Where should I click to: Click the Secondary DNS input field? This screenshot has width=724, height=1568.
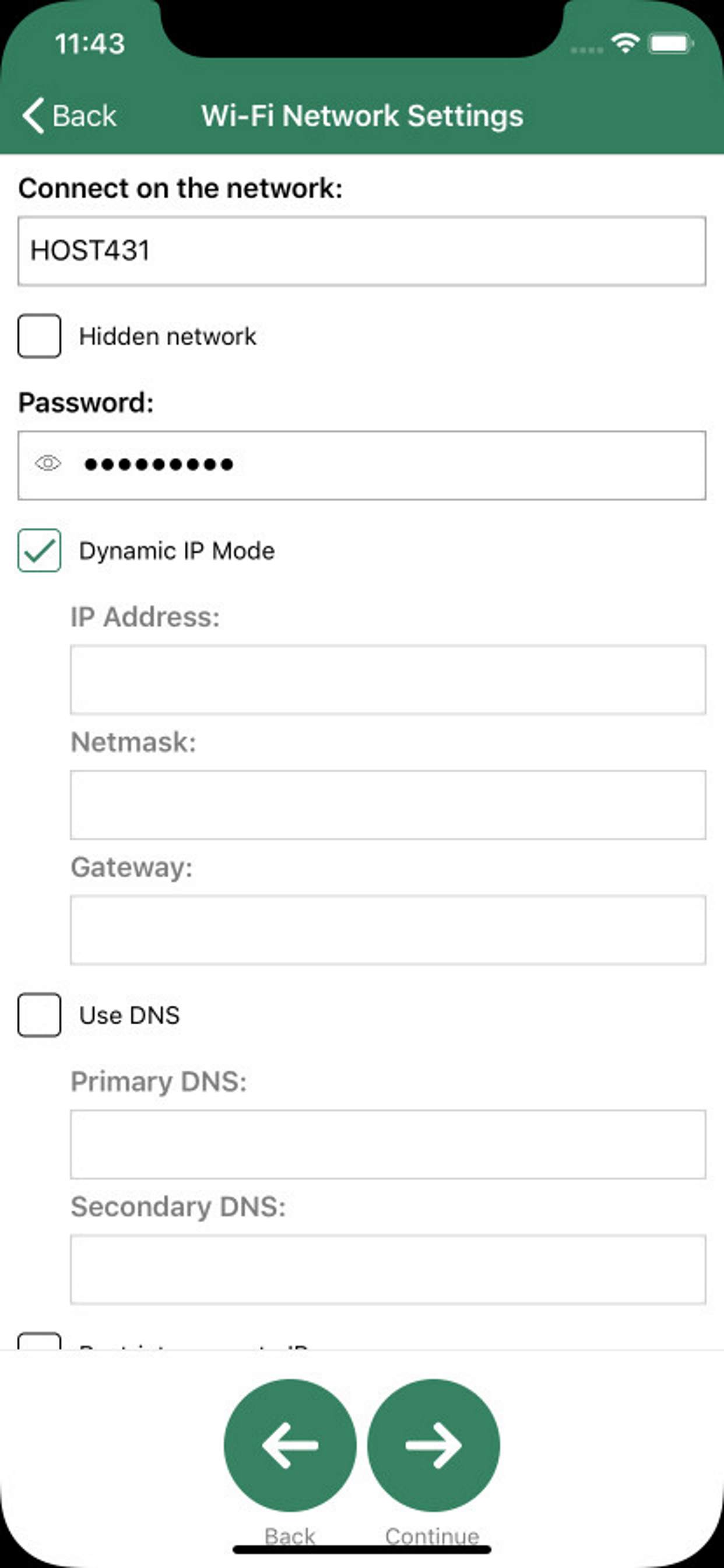(x=388, y=1269)
